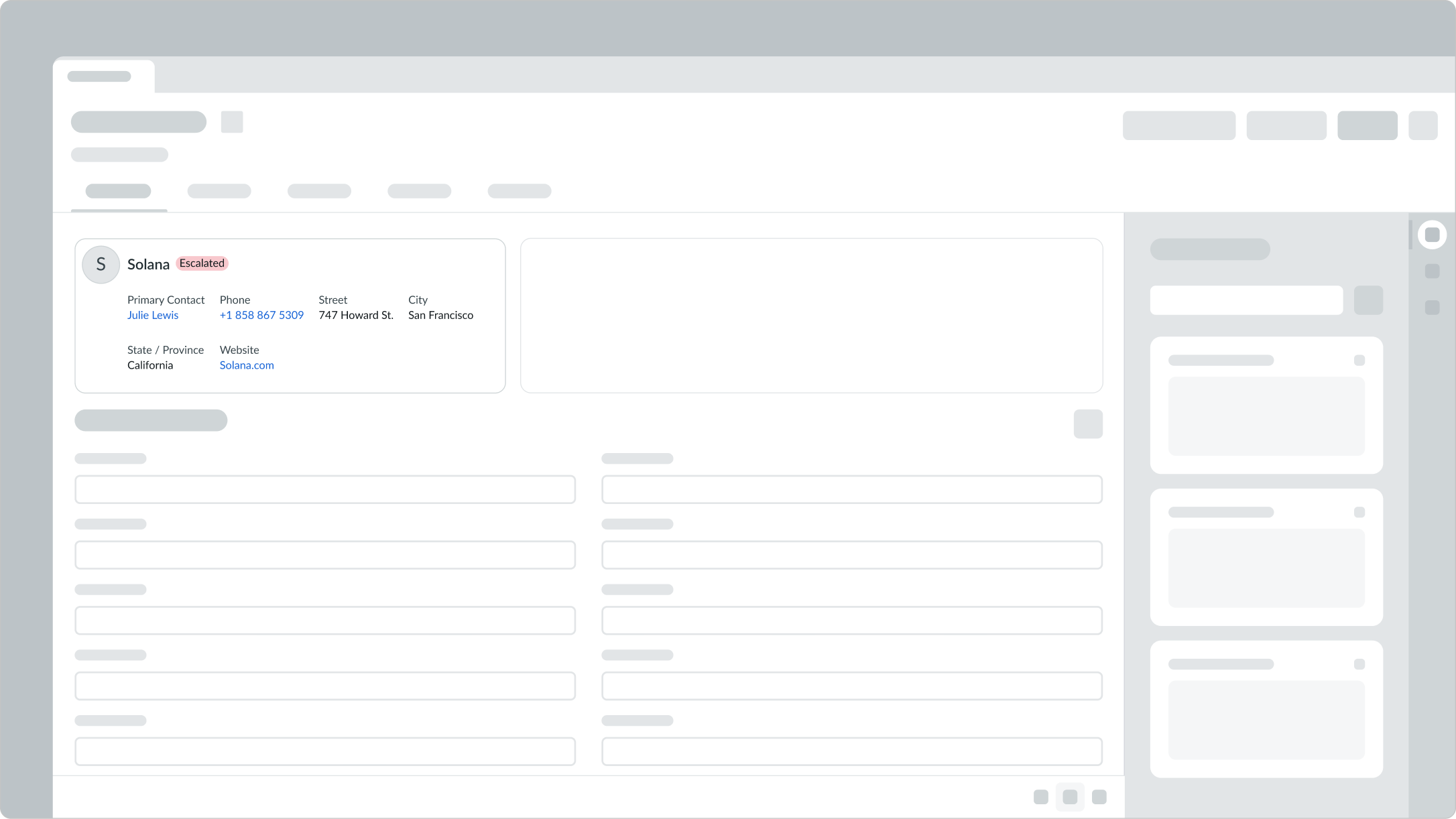Click the small icon on the first sidebar card header
This screenshot has height=819, width=1456.
1359,360
